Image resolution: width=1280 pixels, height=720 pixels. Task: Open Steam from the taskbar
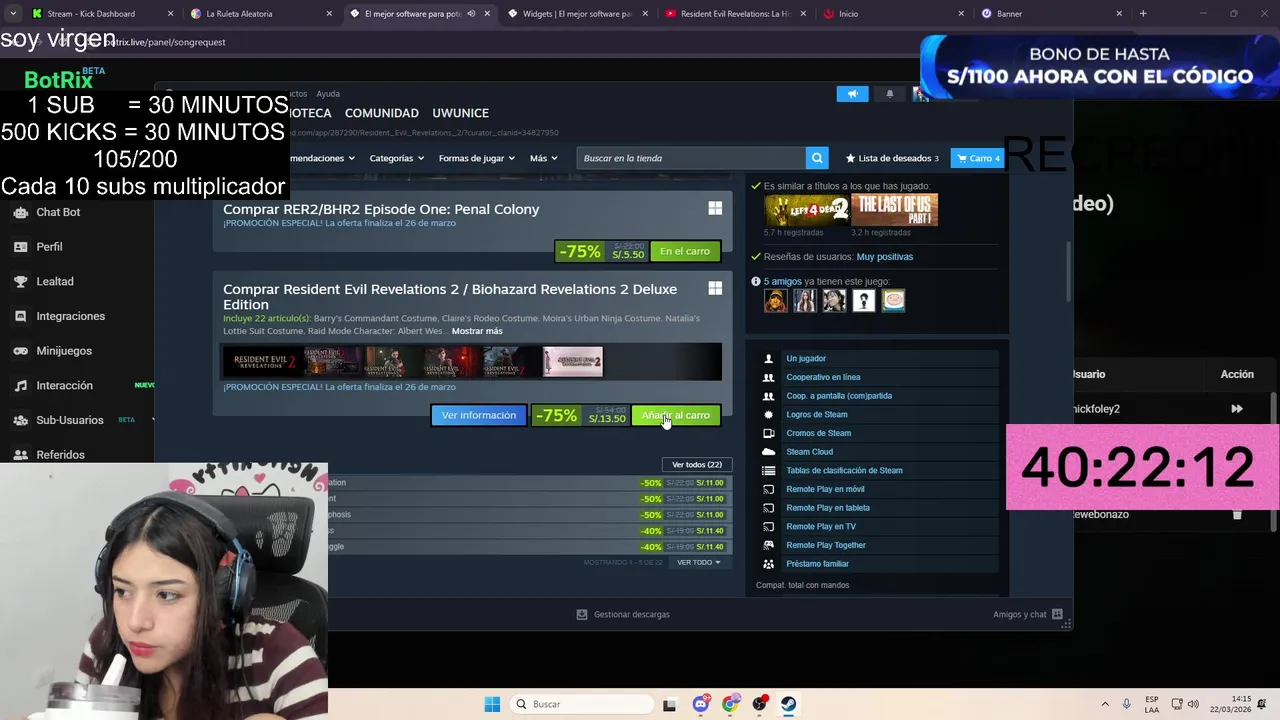tap(788, 704)
